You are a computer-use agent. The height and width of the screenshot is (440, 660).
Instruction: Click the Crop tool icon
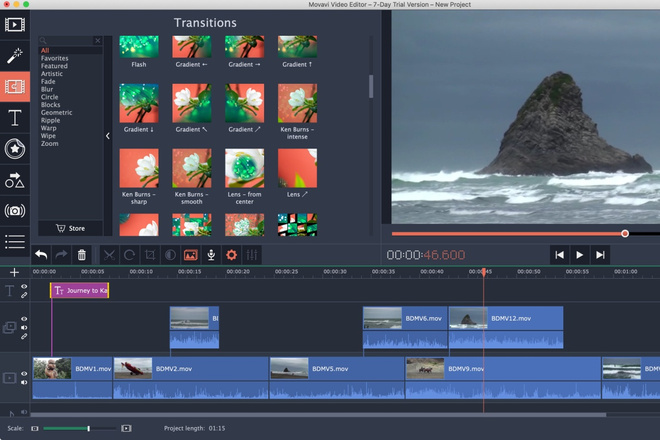point(150,255)
